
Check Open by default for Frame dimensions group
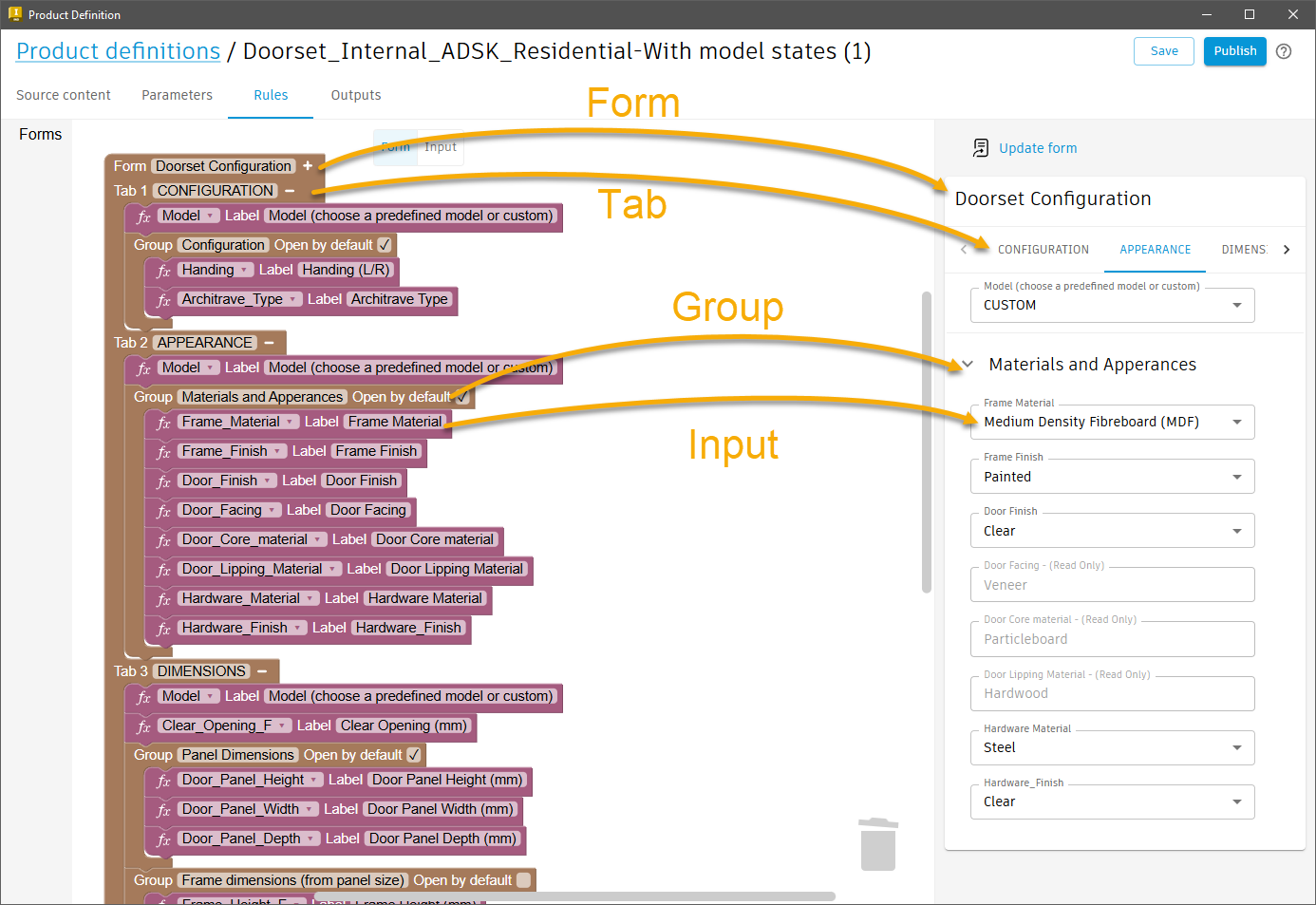coord(523,880)
